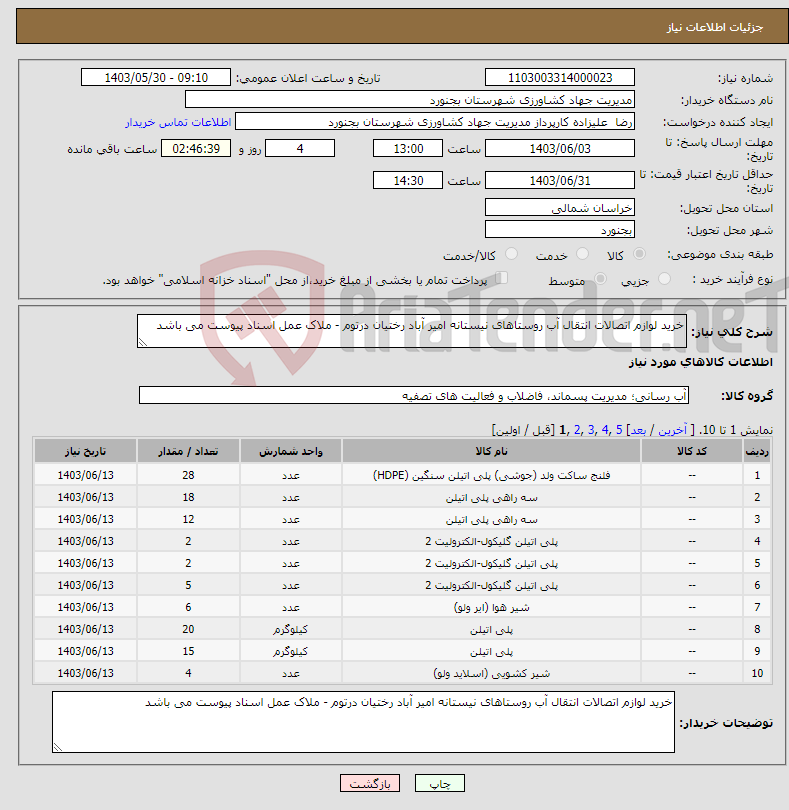Click the شماره نیاز number field
Screen dimensions: 789x810
click(x=560, y=77)
